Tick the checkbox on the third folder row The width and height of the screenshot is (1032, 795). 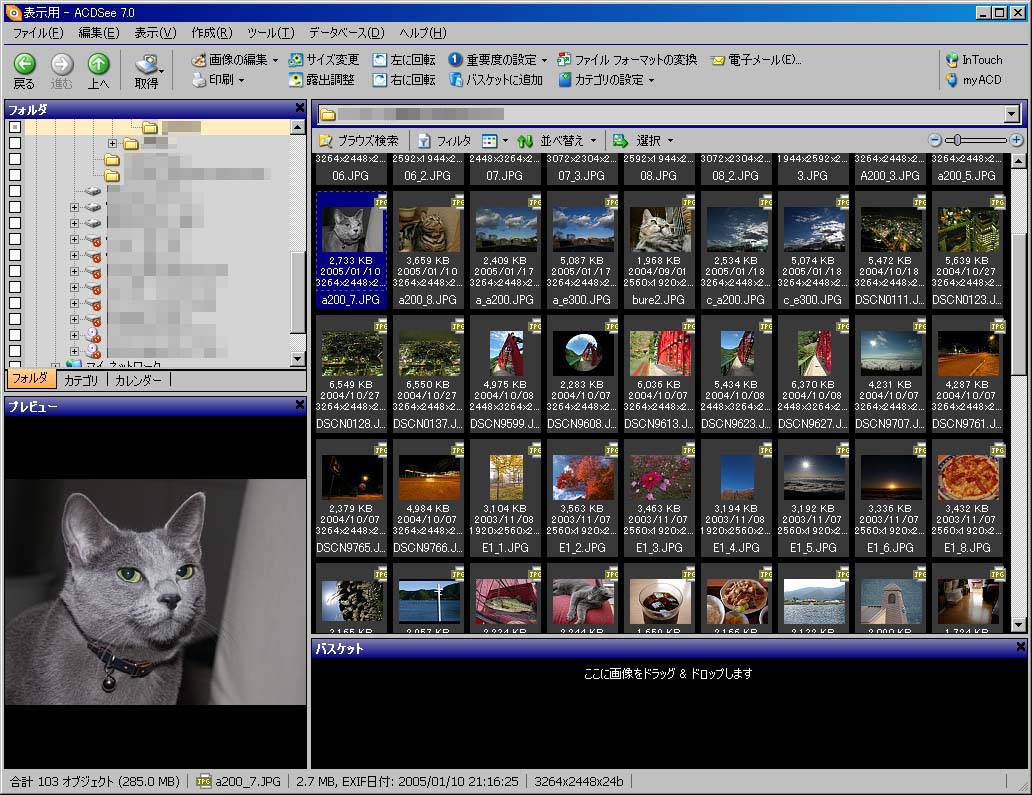[x=15, y=159]
